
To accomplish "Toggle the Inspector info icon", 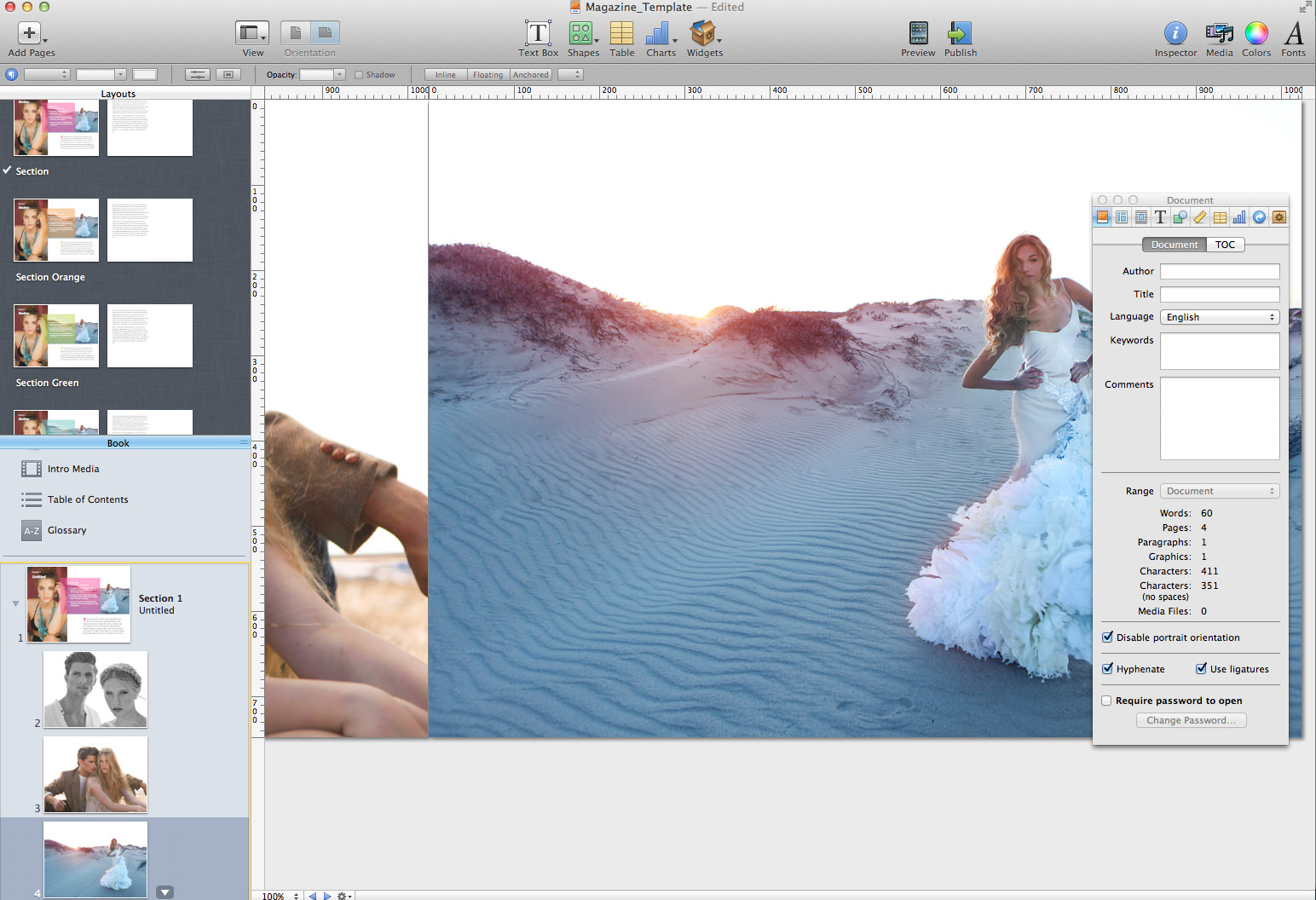I will 1175,33.
